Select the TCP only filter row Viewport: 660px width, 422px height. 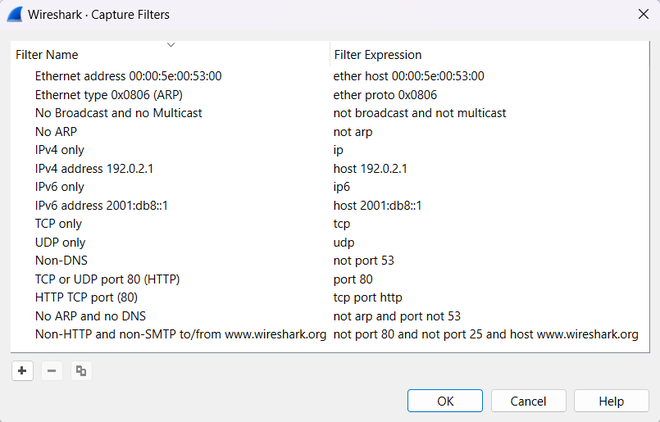pyautogui.click(x=58, y=224)
